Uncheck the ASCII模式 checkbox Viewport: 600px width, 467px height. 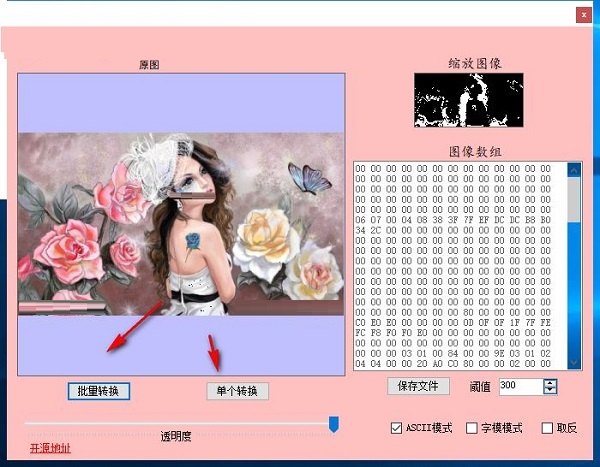click(396, 428)
